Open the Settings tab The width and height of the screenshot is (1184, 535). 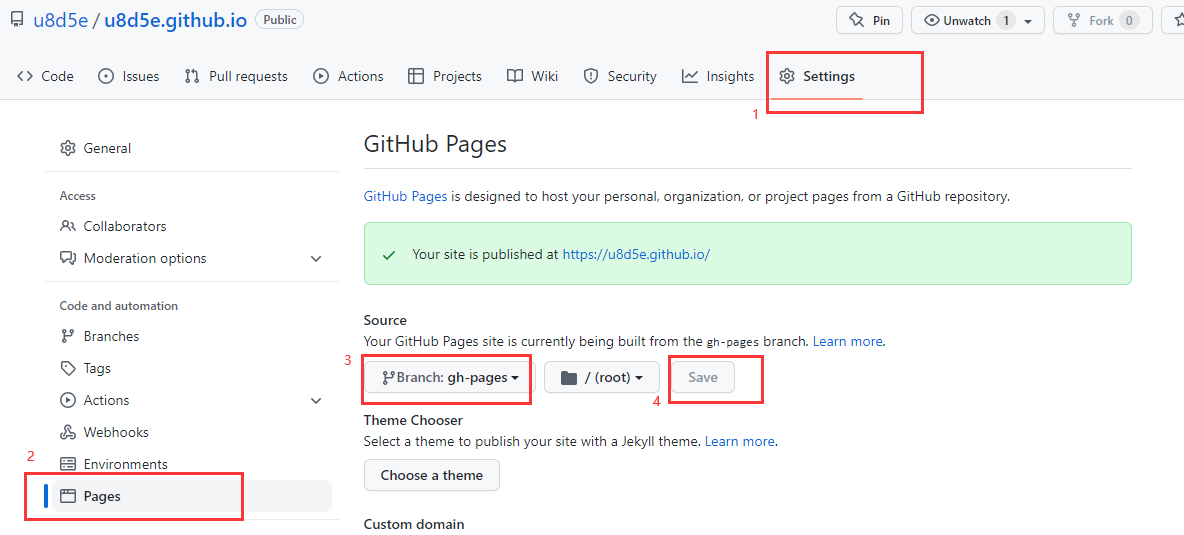point(817,76)
